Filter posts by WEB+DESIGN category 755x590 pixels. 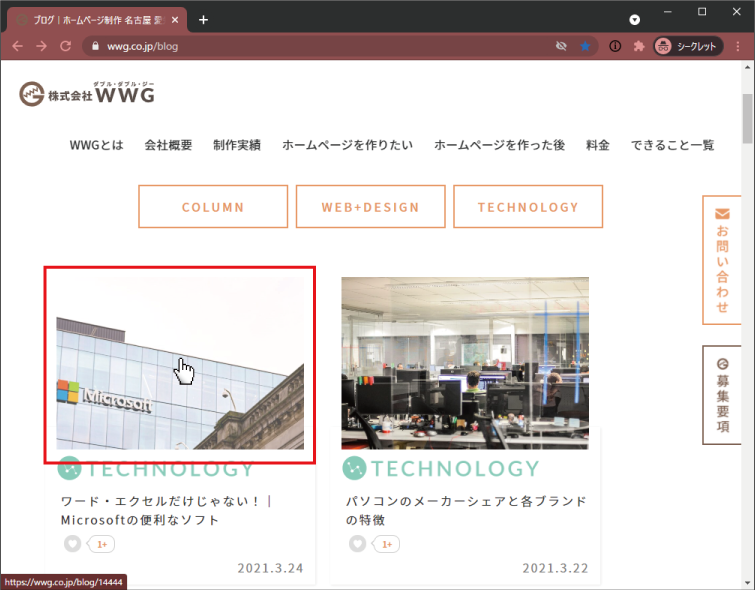(371, 207)
